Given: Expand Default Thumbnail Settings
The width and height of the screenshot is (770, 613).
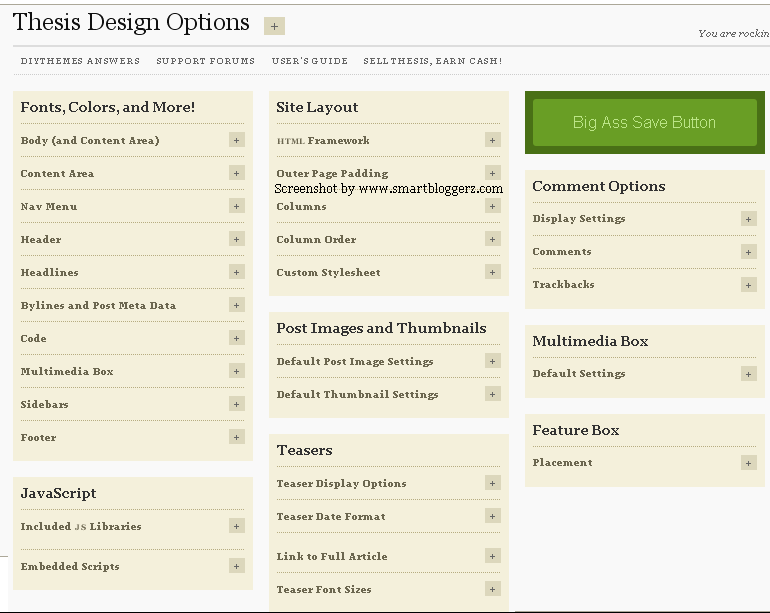Looking at the screenshot, I should click(493, 394).
